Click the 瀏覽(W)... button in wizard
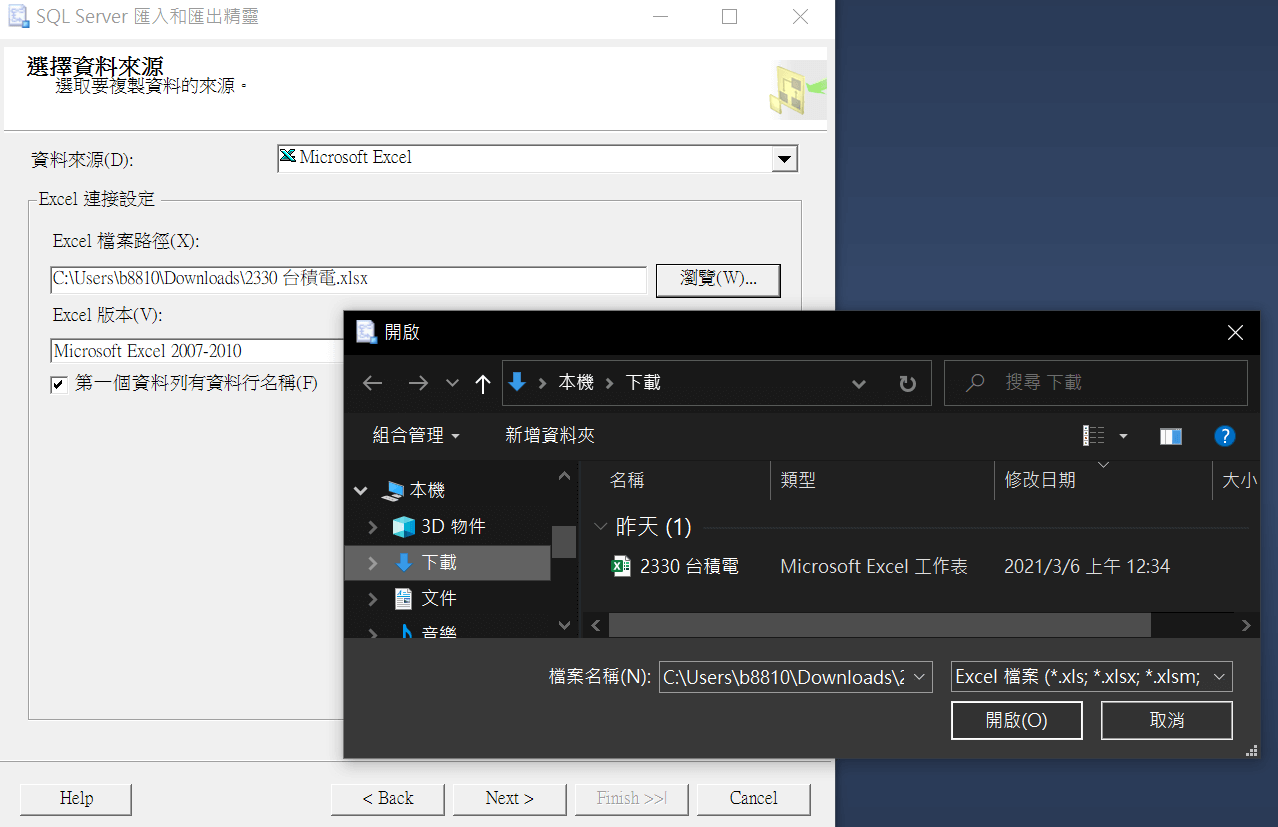This screenshot has width=1278, height=827. [718, 280]
